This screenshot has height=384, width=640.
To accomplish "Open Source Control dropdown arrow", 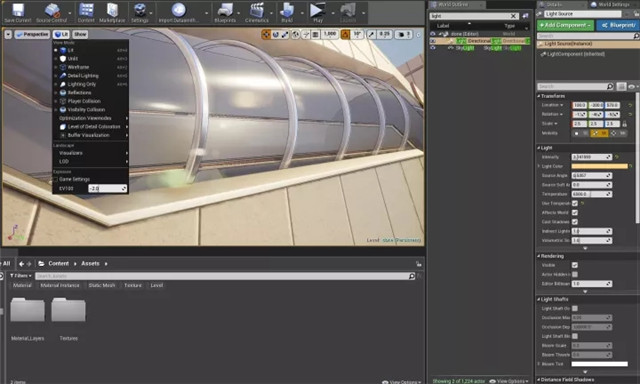I will tap(70, 13).
